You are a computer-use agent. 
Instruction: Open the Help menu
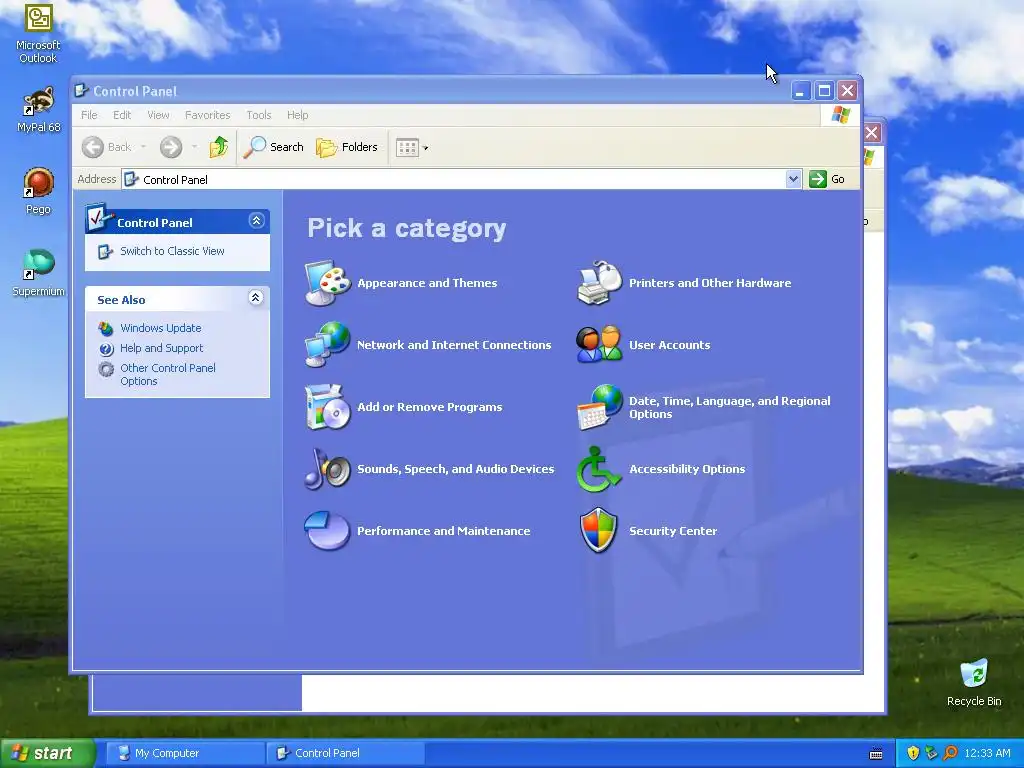[297, 115]
